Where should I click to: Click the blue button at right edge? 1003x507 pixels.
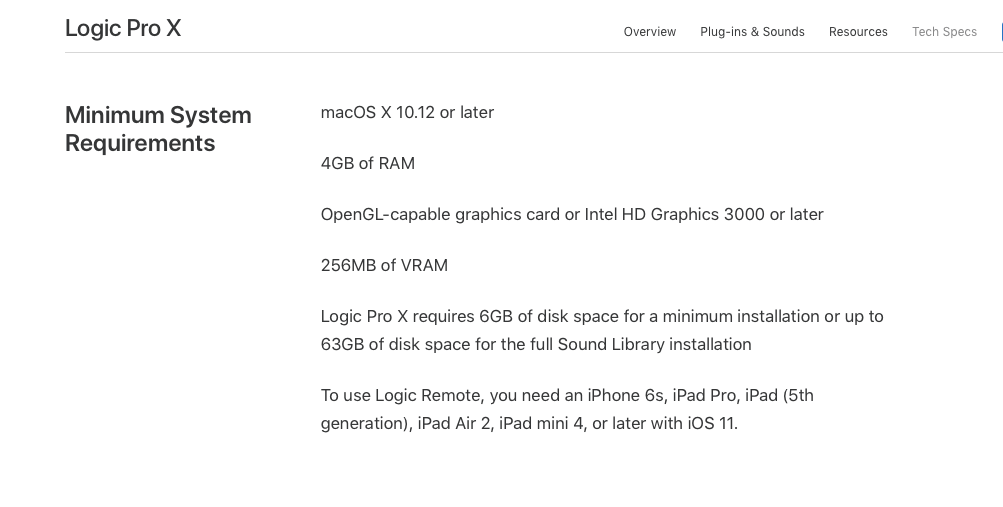point(1000,32)
